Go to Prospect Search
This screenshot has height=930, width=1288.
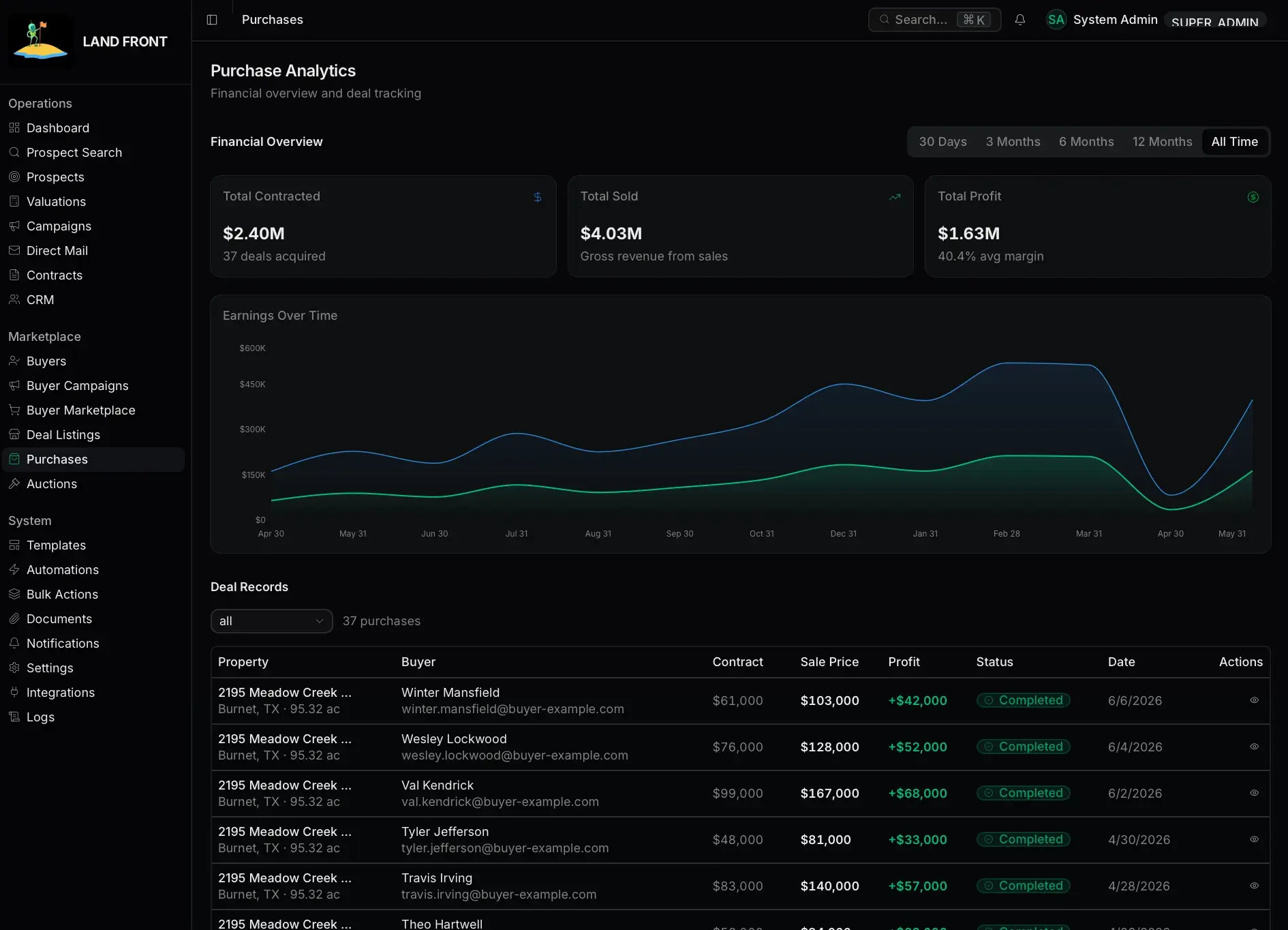point(93,153)
